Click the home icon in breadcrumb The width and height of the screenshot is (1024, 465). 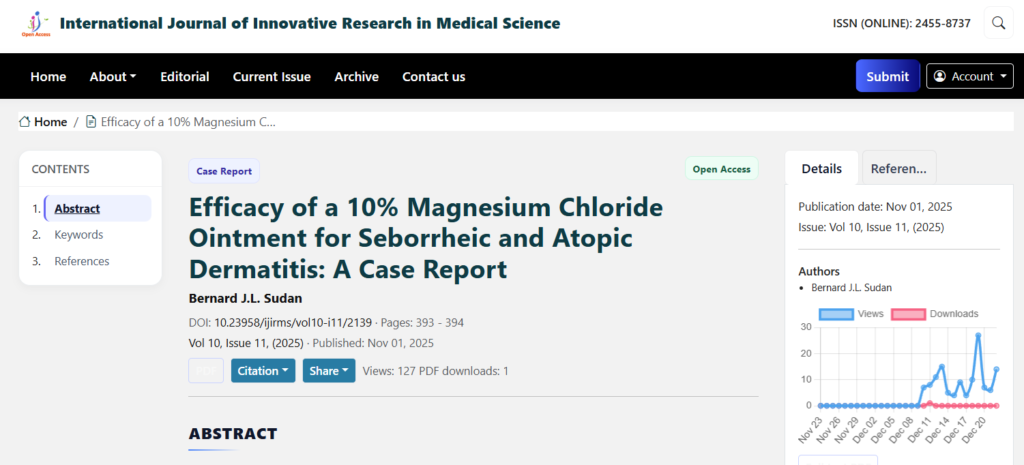coord(25,122)
